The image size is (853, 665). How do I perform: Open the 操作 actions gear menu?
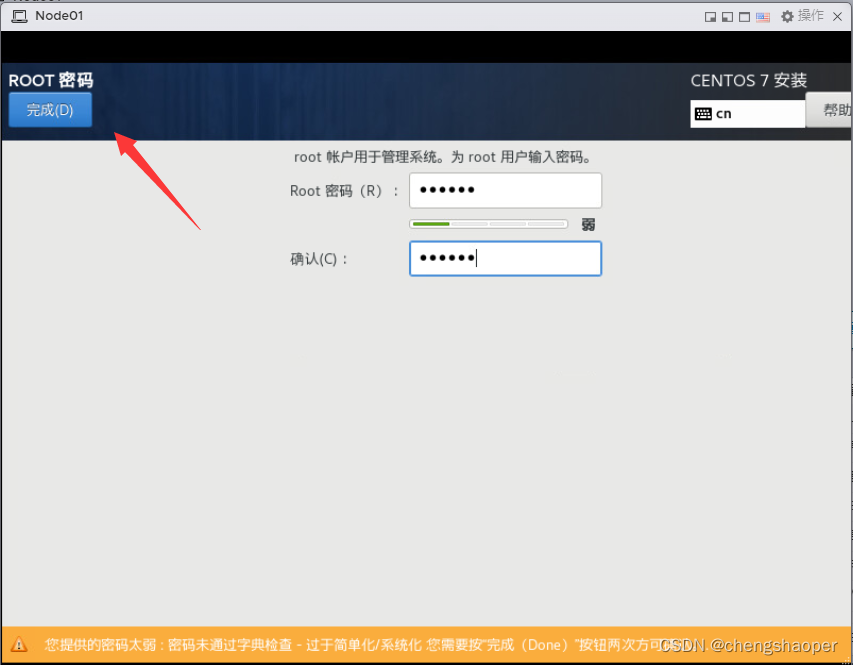[802, 16]
